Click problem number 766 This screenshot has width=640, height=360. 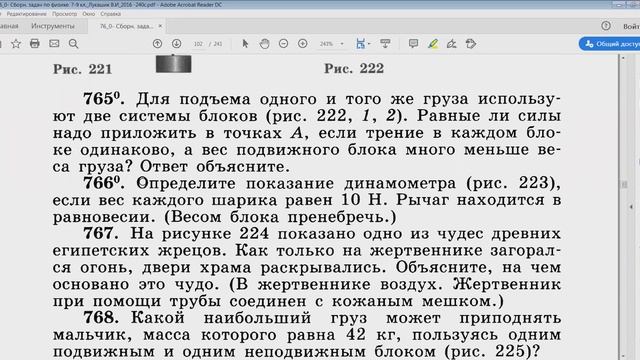pos(104,183)
